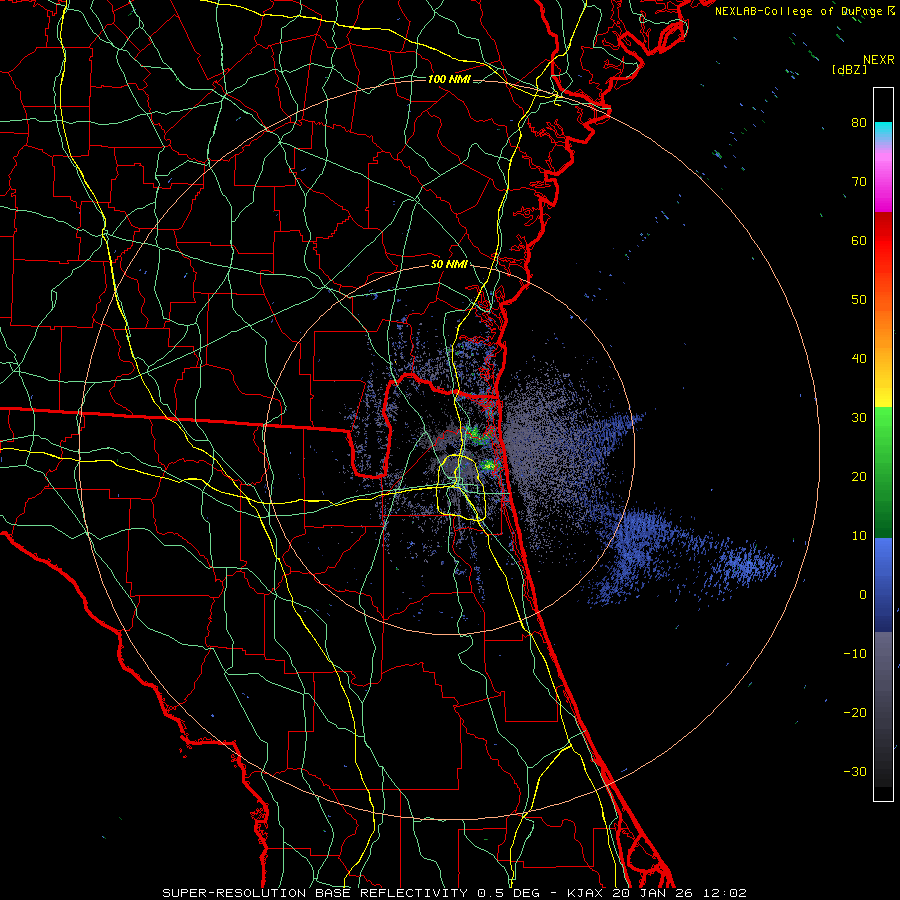Click the dBZ units label

point(849,70)
